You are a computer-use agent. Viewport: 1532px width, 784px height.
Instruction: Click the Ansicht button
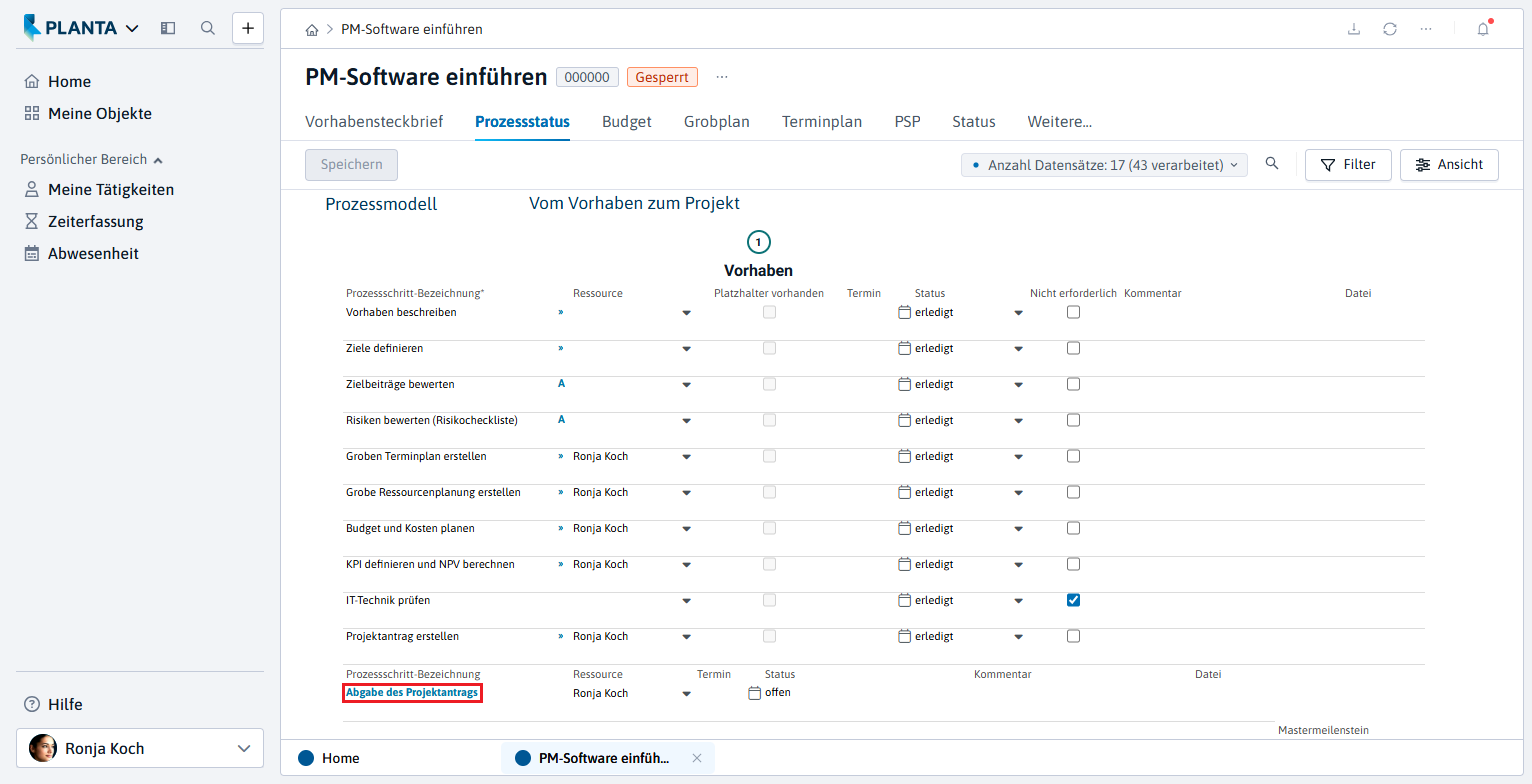[1449, 165]
